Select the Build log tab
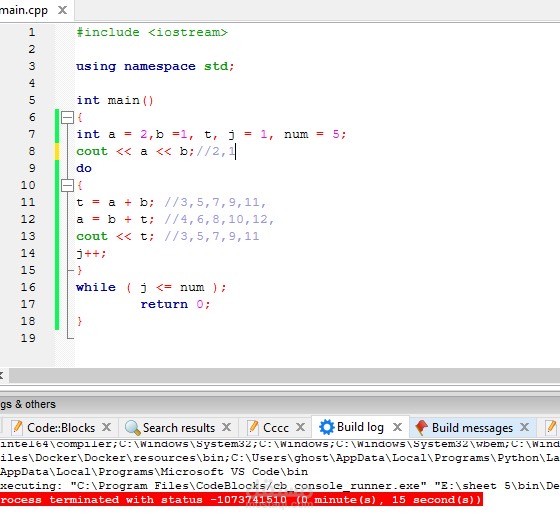 [x=360, y=427]
